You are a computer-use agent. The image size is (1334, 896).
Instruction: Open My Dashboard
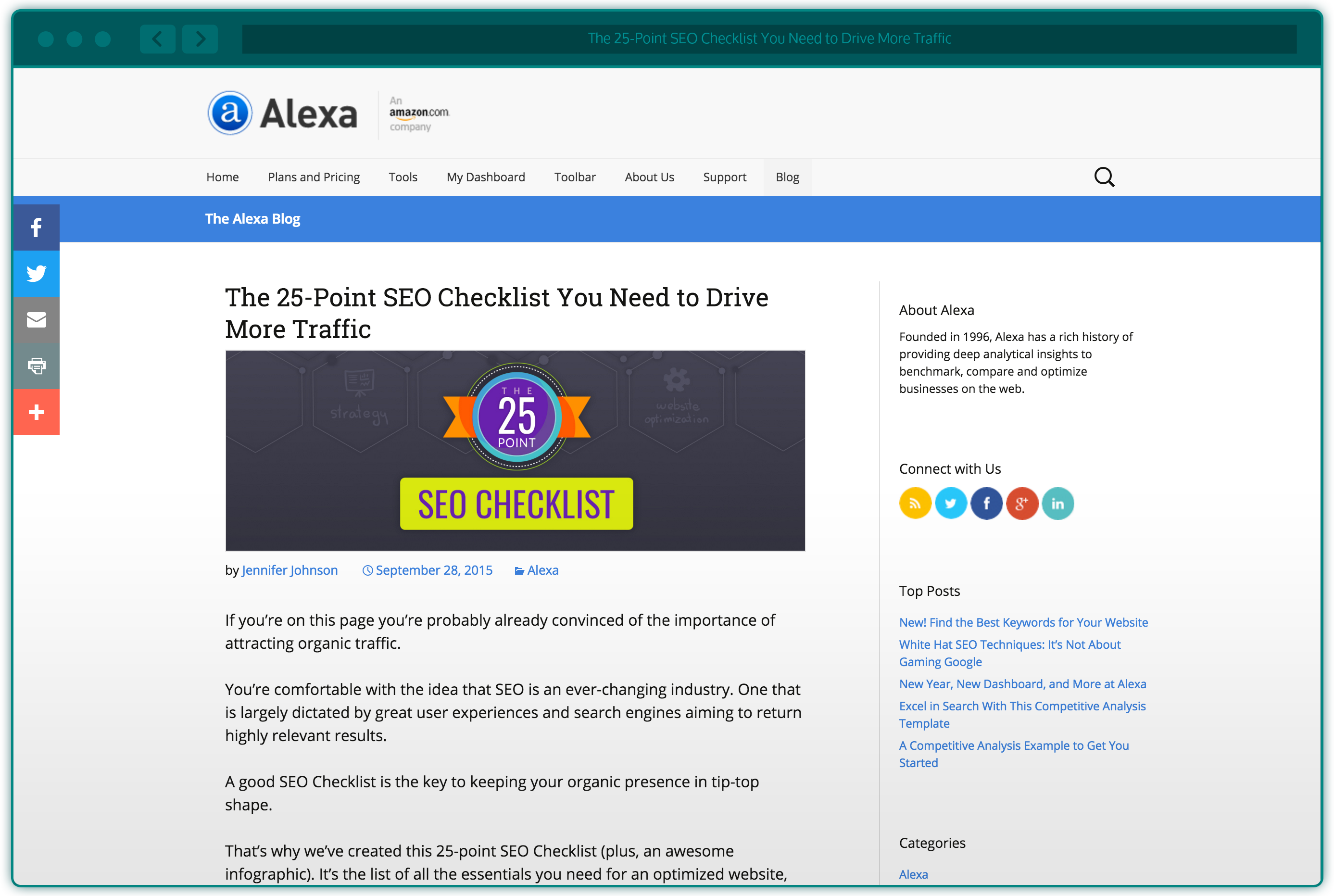[486, 177]
